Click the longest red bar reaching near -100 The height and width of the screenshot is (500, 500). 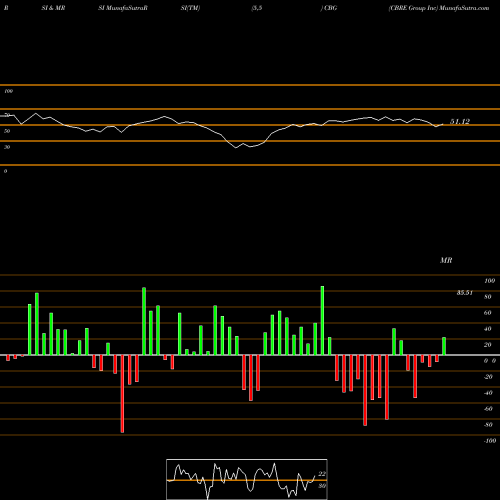click(x=122, y=394)
